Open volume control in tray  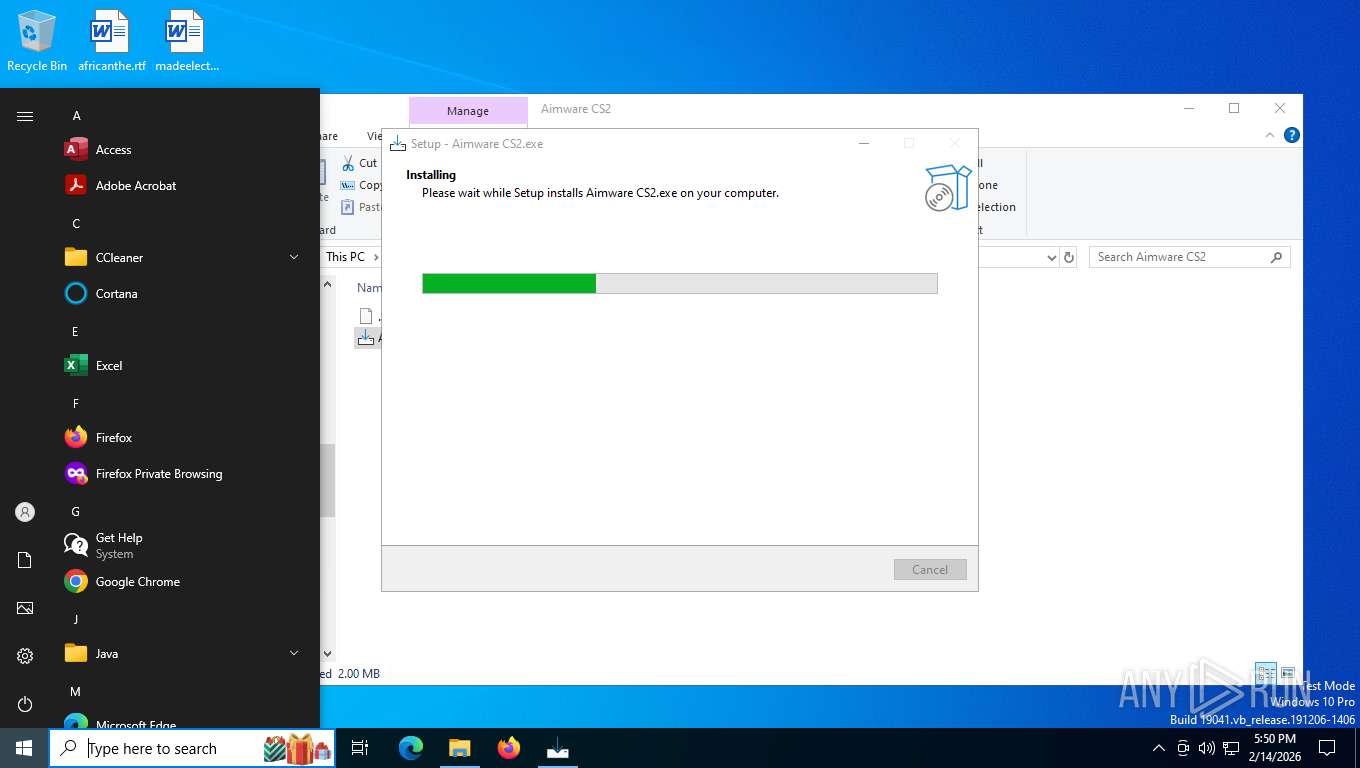click(1207, 748)
